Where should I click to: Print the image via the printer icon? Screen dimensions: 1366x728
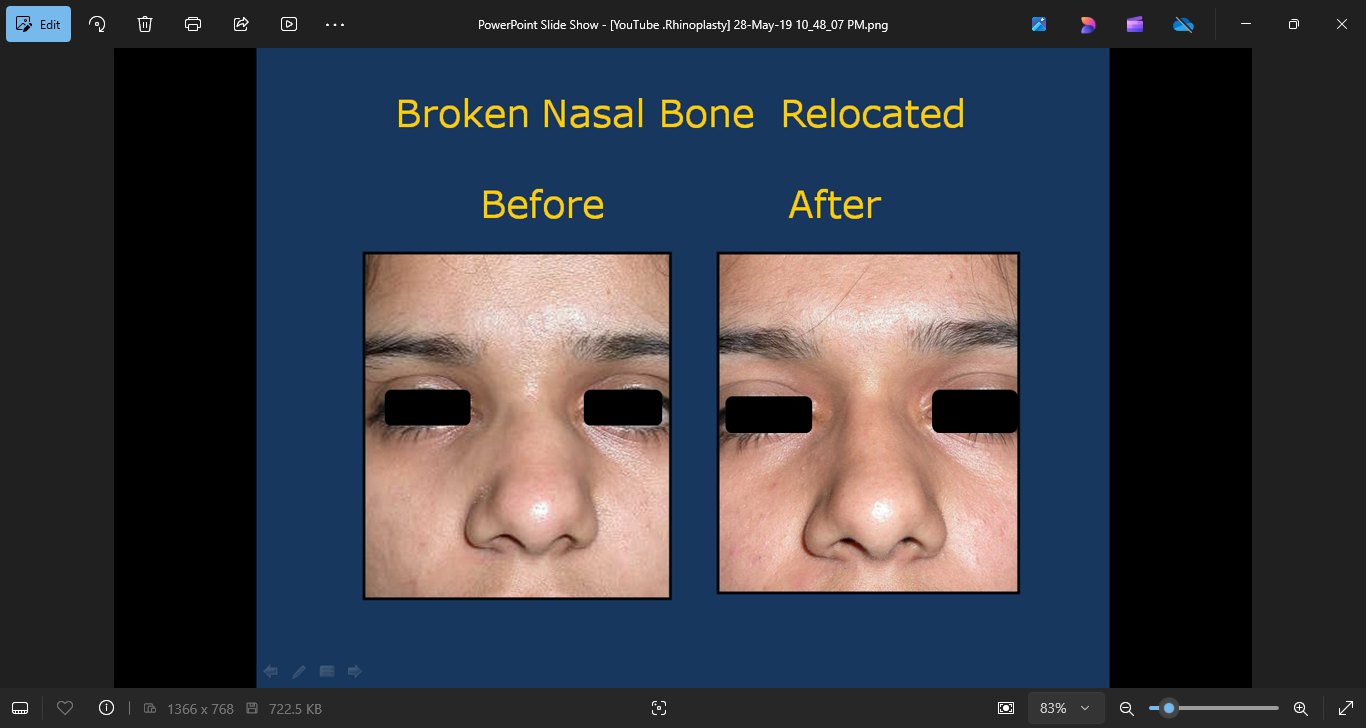tap(193, 24)
